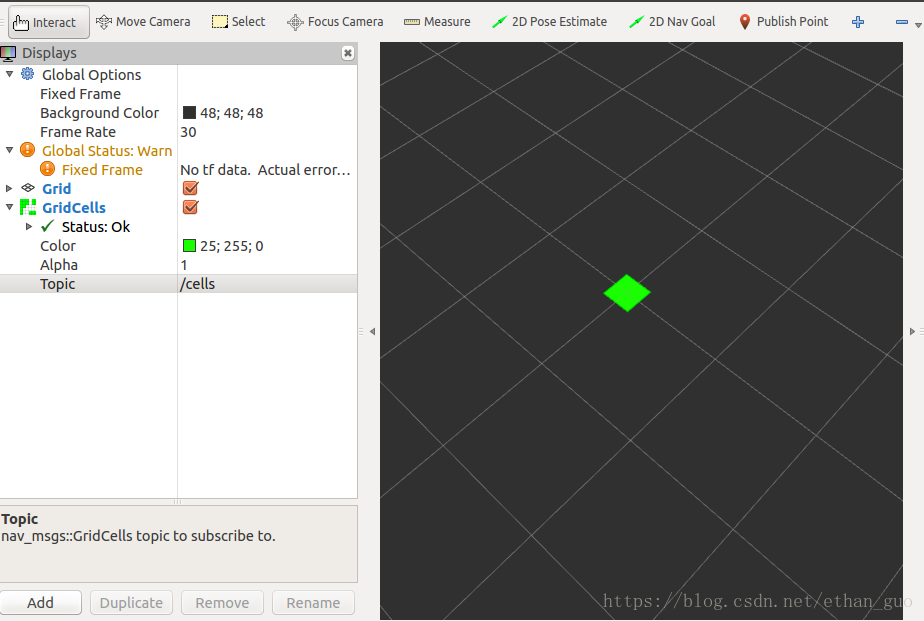Click the Duplicate button
The height and width of the screenshot is (621, 924).
pyautogui.click(x=131, y=603)
